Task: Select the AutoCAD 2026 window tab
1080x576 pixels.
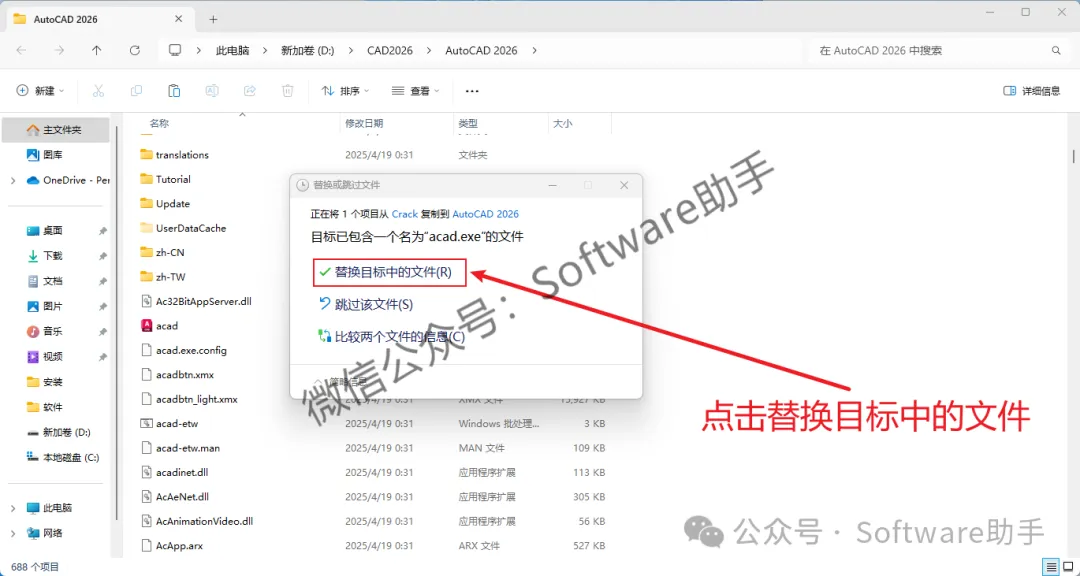Action: coord(100,19)
